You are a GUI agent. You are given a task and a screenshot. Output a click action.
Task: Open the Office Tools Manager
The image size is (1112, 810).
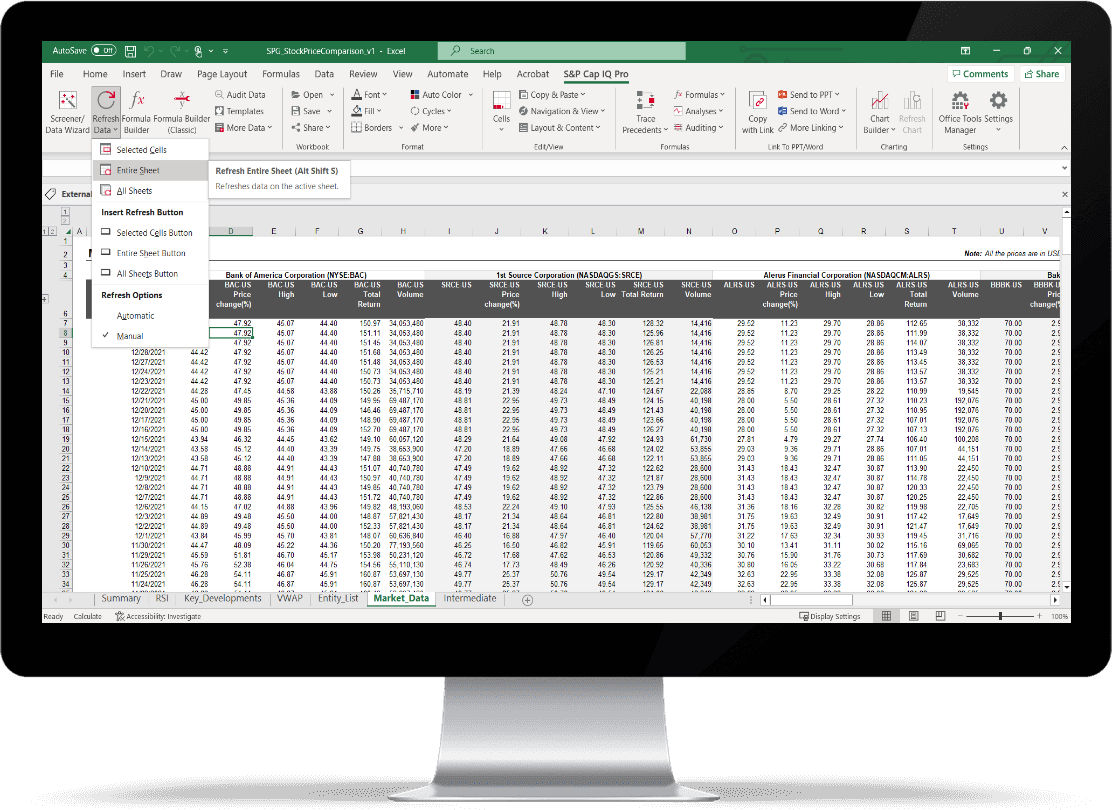pos(960,112)
